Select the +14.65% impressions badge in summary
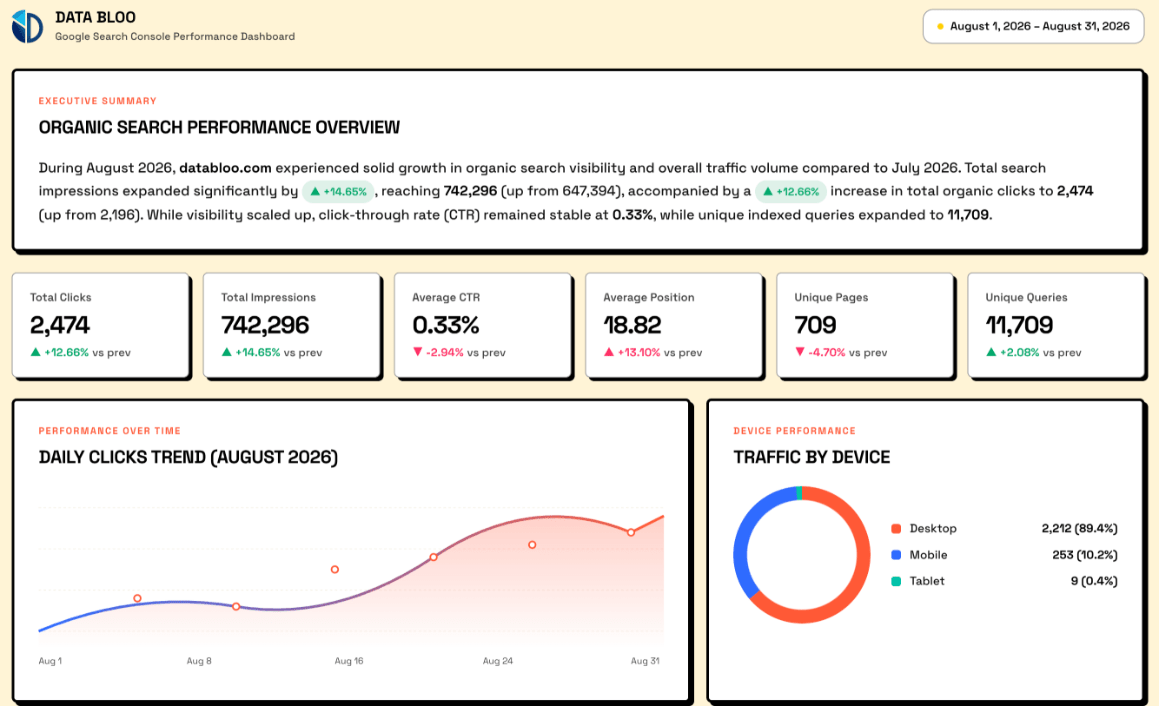The width and height of the screenshot is (1159, 706). pos(338,191)
